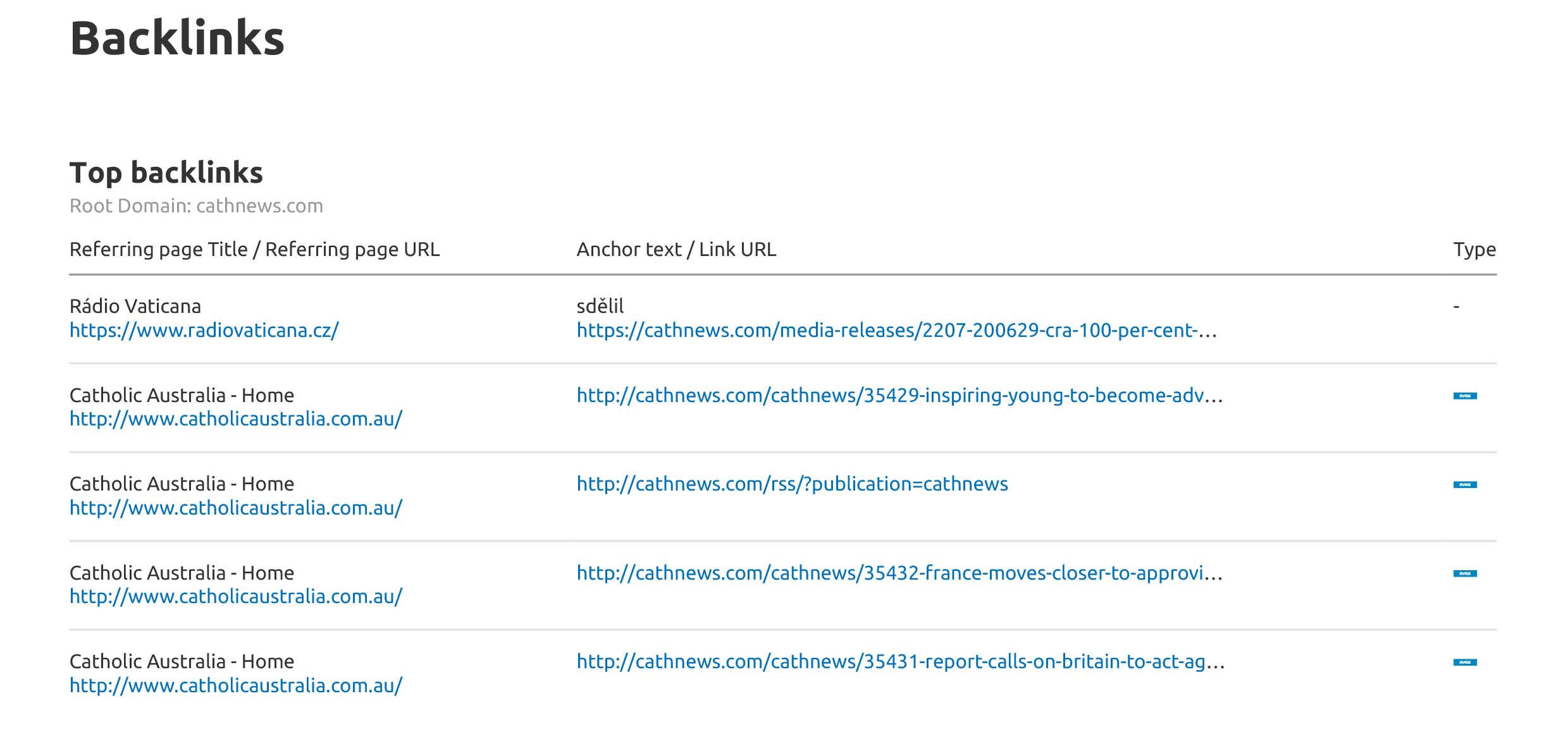Open the 35429-inspiring-young-to-become link

click(899, 396)
